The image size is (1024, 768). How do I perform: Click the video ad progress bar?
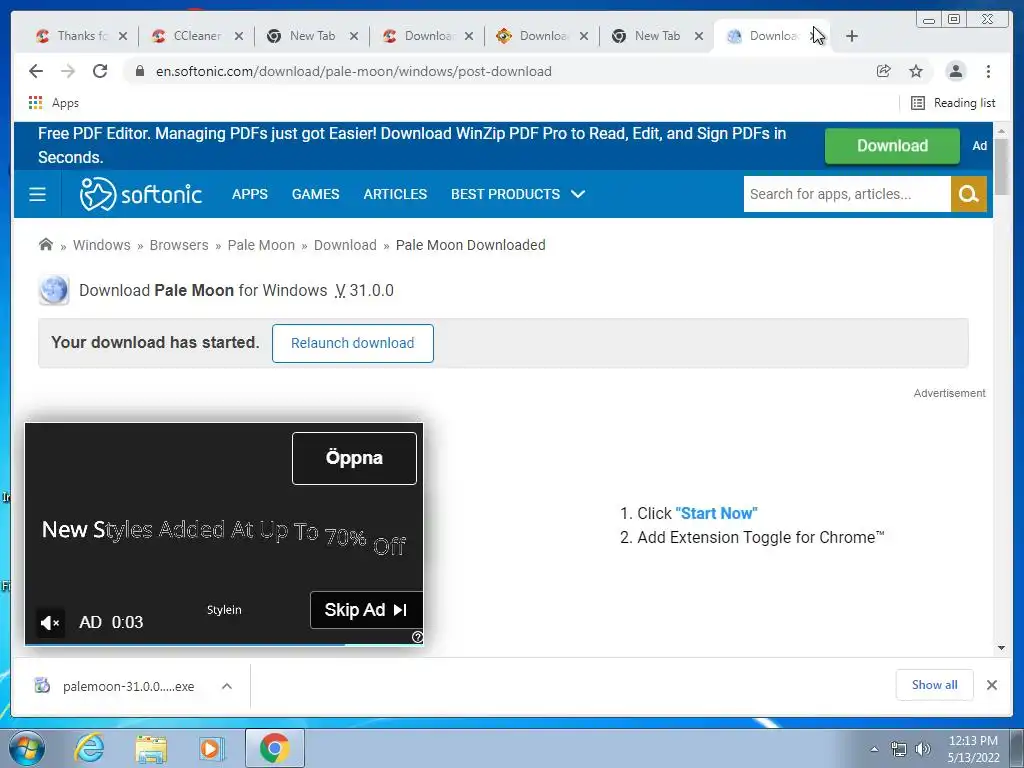(x=224, y=645)
